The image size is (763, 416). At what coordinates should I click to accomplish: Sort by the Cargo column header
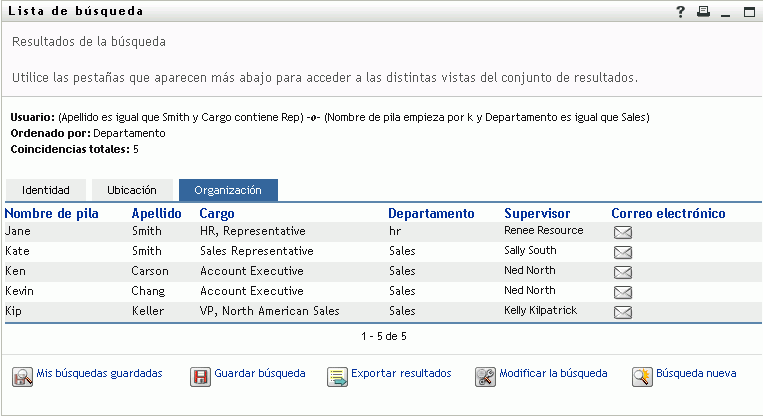pyautogui.click(x=217, y=213)
